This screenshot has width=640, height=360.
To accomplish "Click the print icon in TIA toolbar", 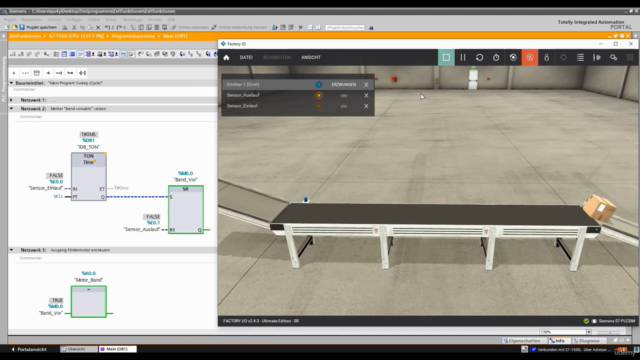I will tap(64, 27).
